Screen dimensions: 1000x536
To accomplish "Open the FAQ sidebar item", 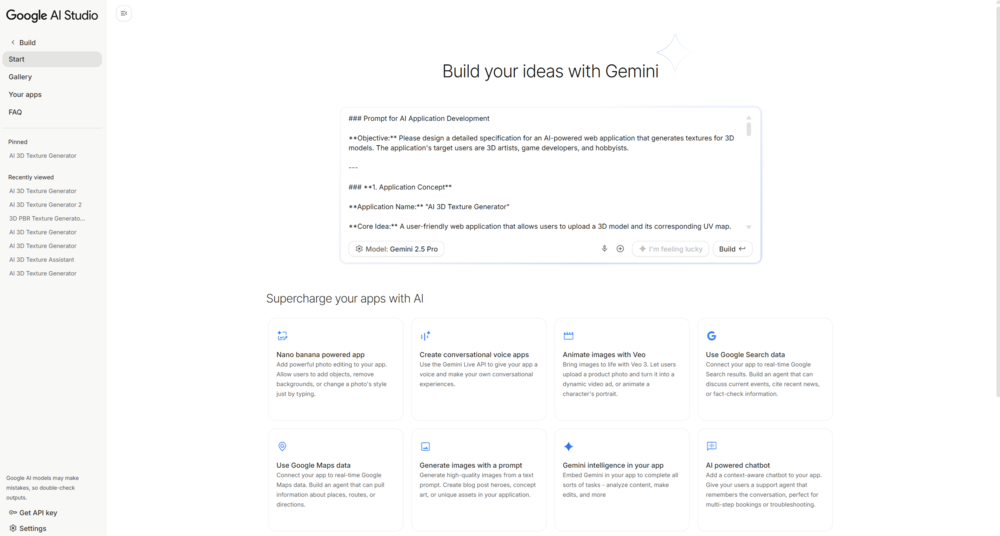I will tap(15, 112).
